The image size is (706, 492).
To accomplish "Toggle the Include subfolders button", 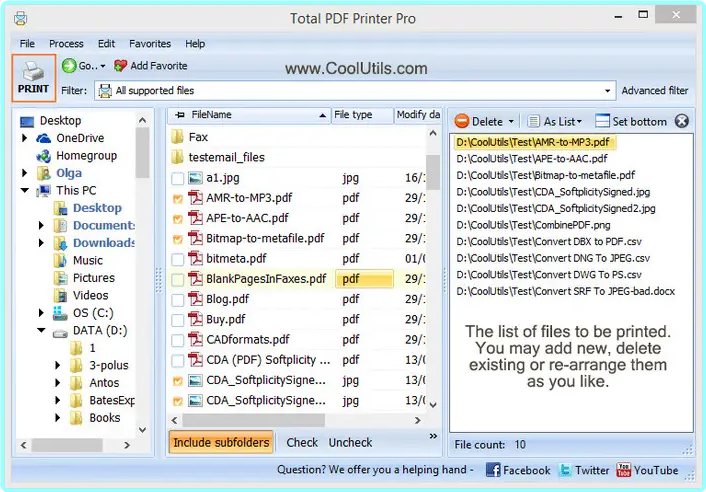I will [x=221, y=442].
